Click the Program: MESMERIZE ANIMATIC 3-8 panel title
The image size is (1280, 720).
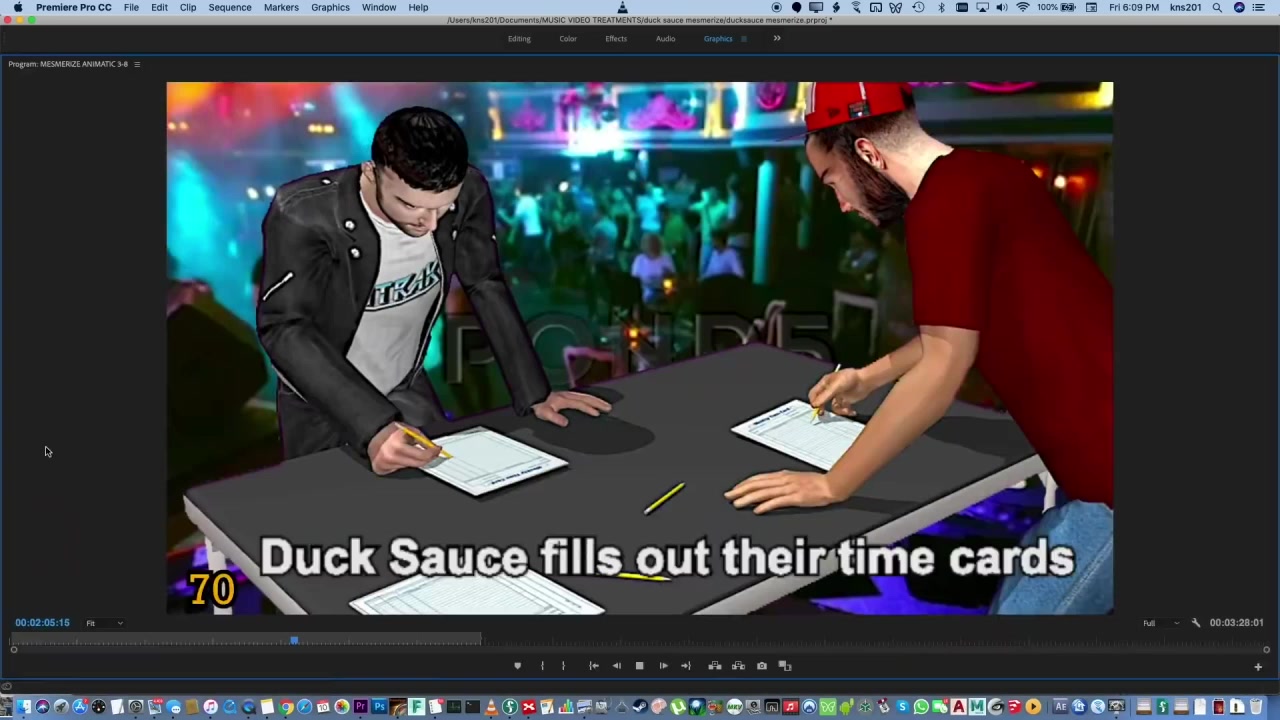click(x=68, y=64)
